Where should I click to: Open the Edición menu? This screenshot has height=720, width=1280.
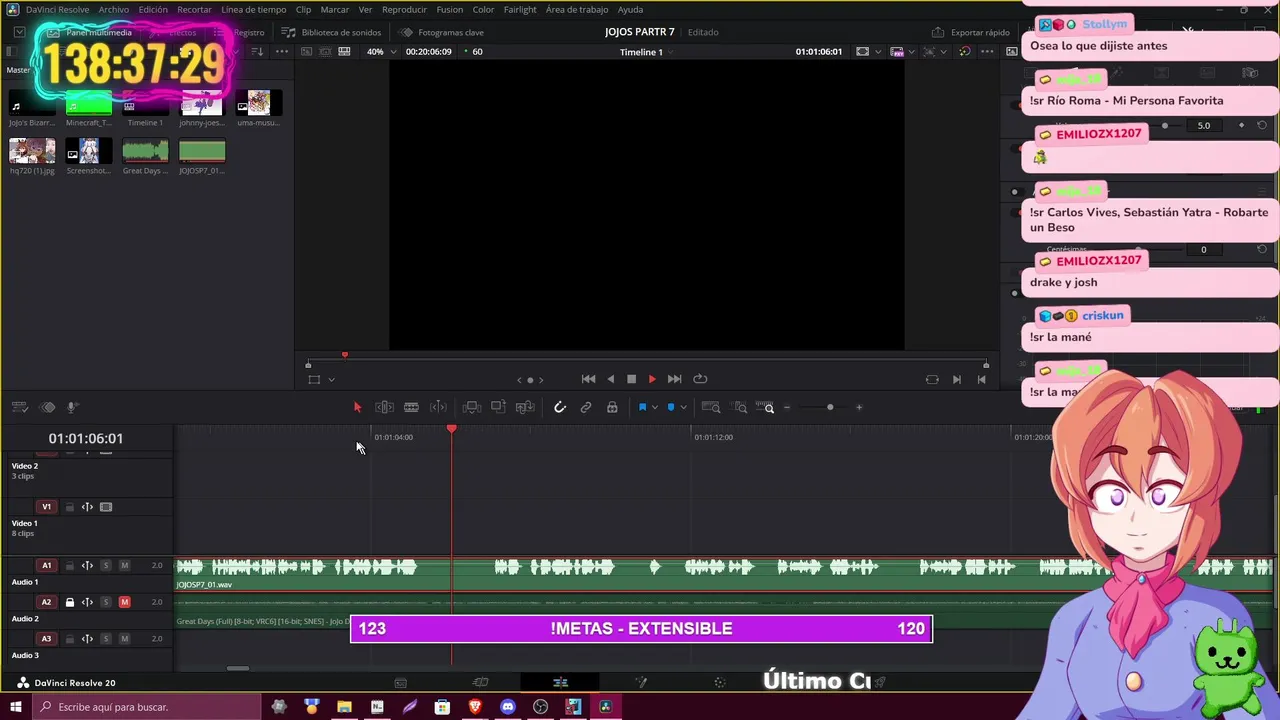click(x=153, y=9)
